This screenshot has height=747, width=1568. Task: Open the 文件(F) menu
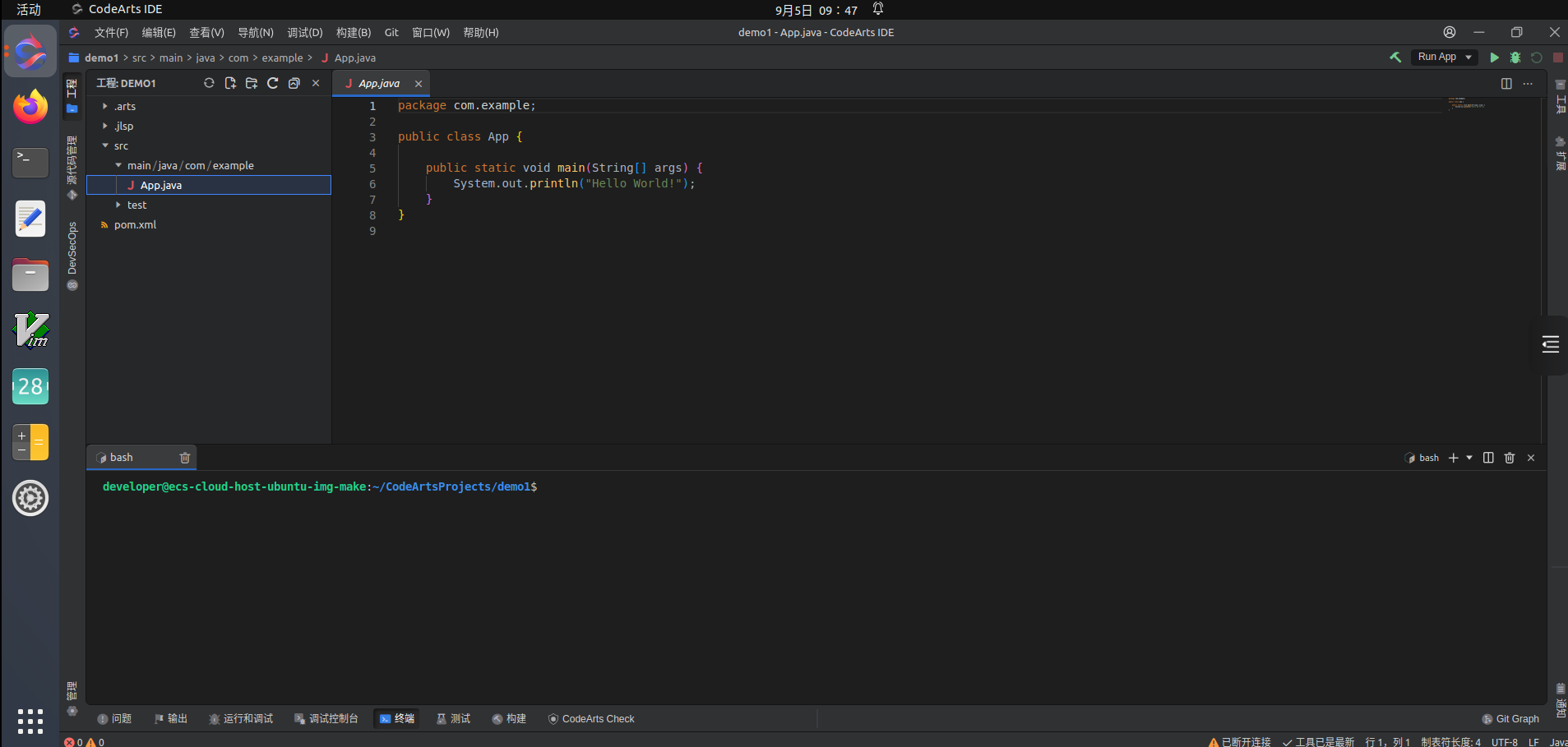coord(111,33)
